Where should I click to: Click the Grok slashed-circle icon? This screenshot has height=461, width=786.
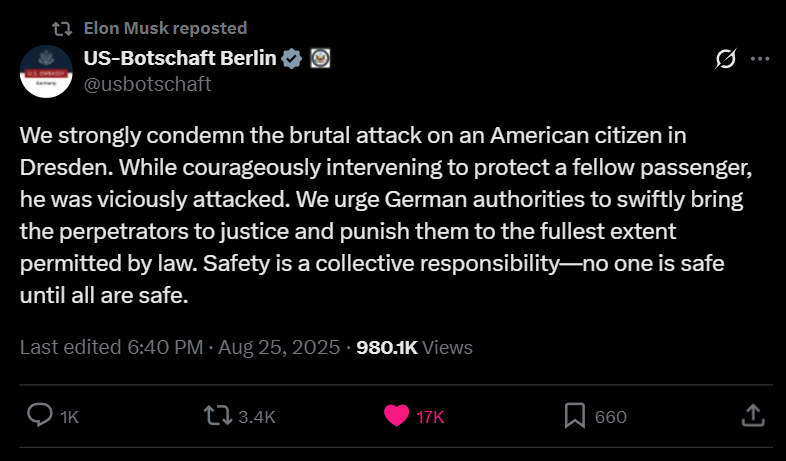coord(727,60)
